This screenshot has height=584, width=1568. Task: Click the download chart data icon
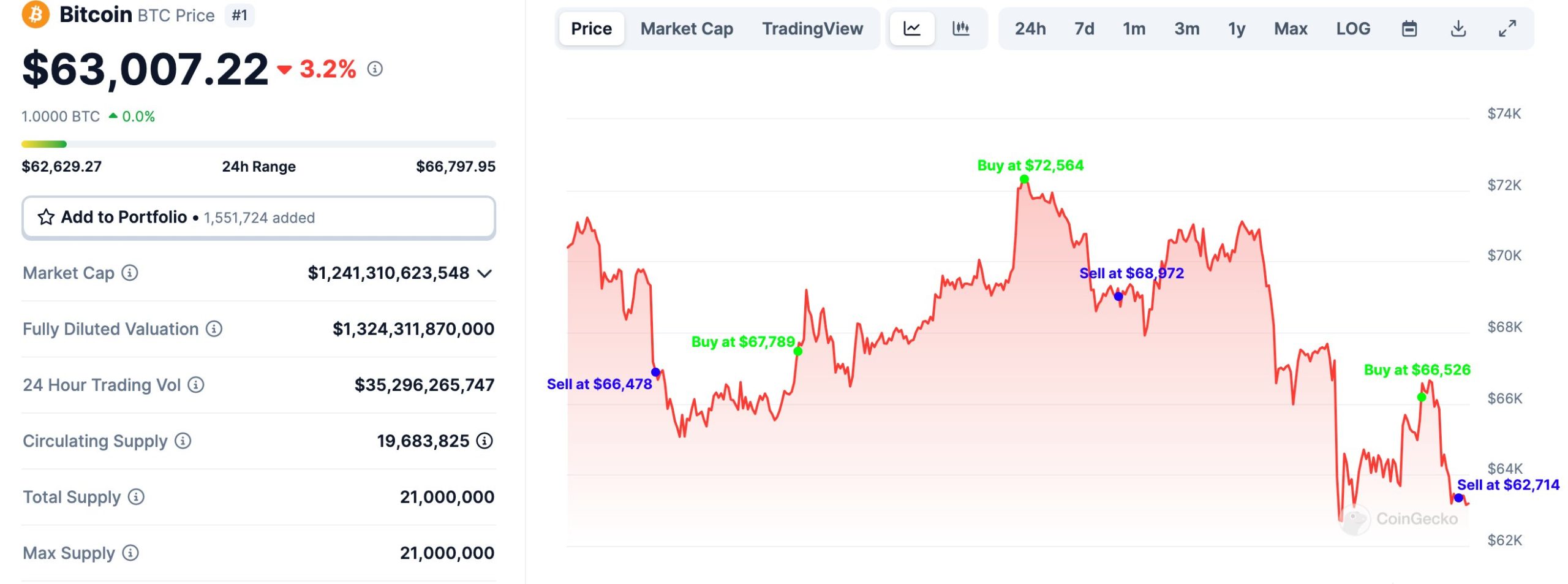1458,28
